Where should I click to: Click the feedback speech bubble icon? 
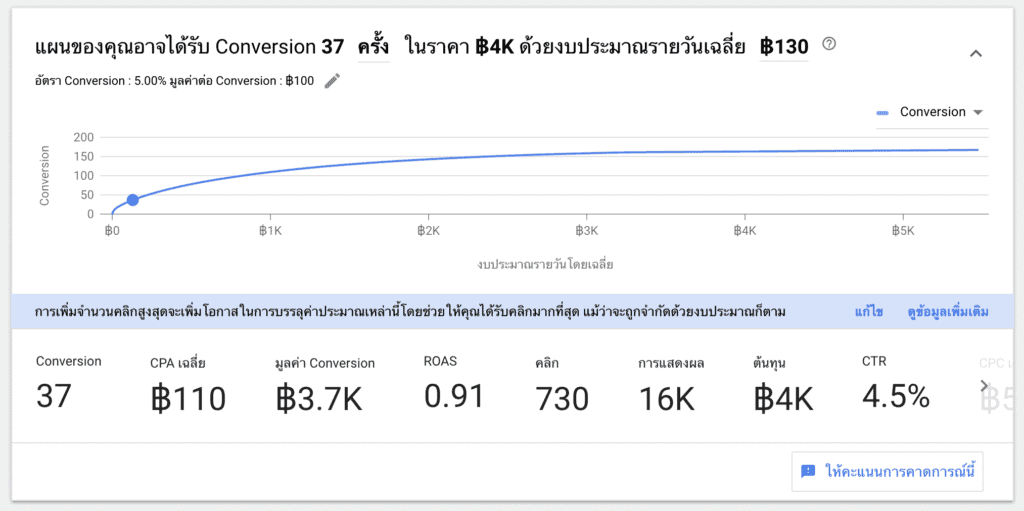pyautogui.click(x=809, y=470)
